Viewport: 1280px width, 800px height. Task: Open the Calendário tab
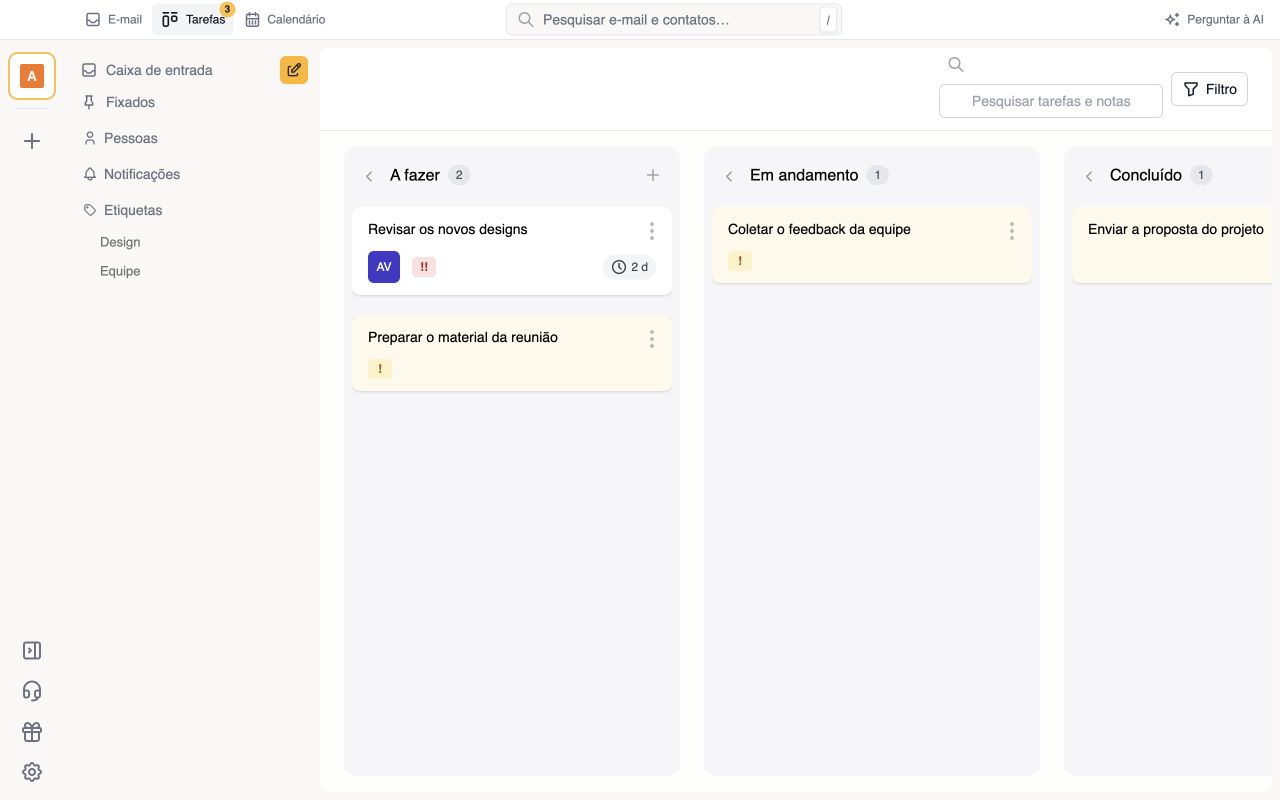pos(286,19)
